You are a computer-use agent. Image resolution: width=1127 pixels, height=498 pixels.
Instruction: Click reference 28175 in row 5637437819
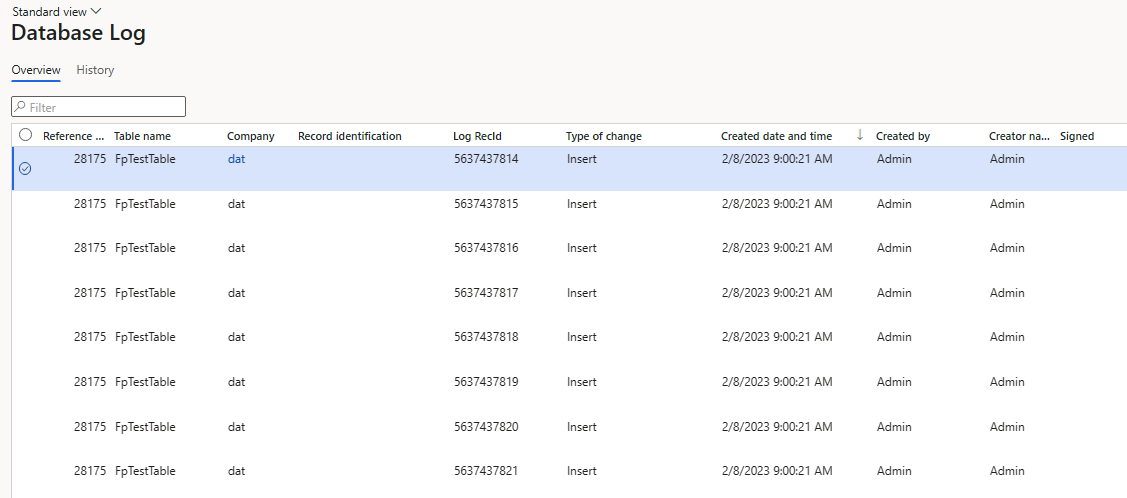click(x=90, y=382)
